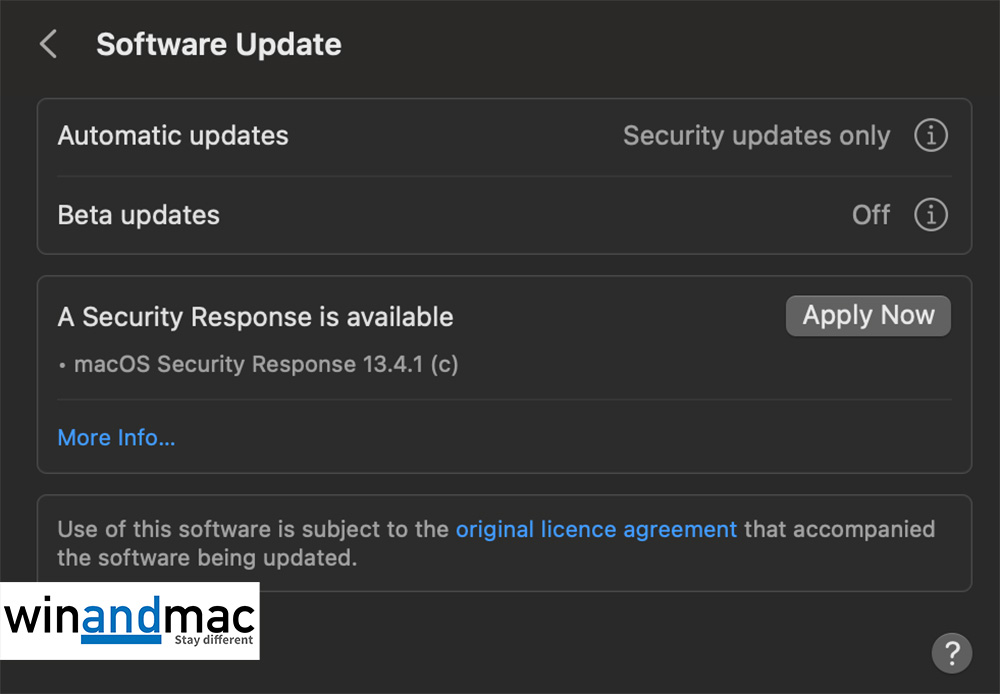The height and width of the screenshot is (694, 1000).
Task: Click the winandmac logo watermark
Action: [130, 621]
